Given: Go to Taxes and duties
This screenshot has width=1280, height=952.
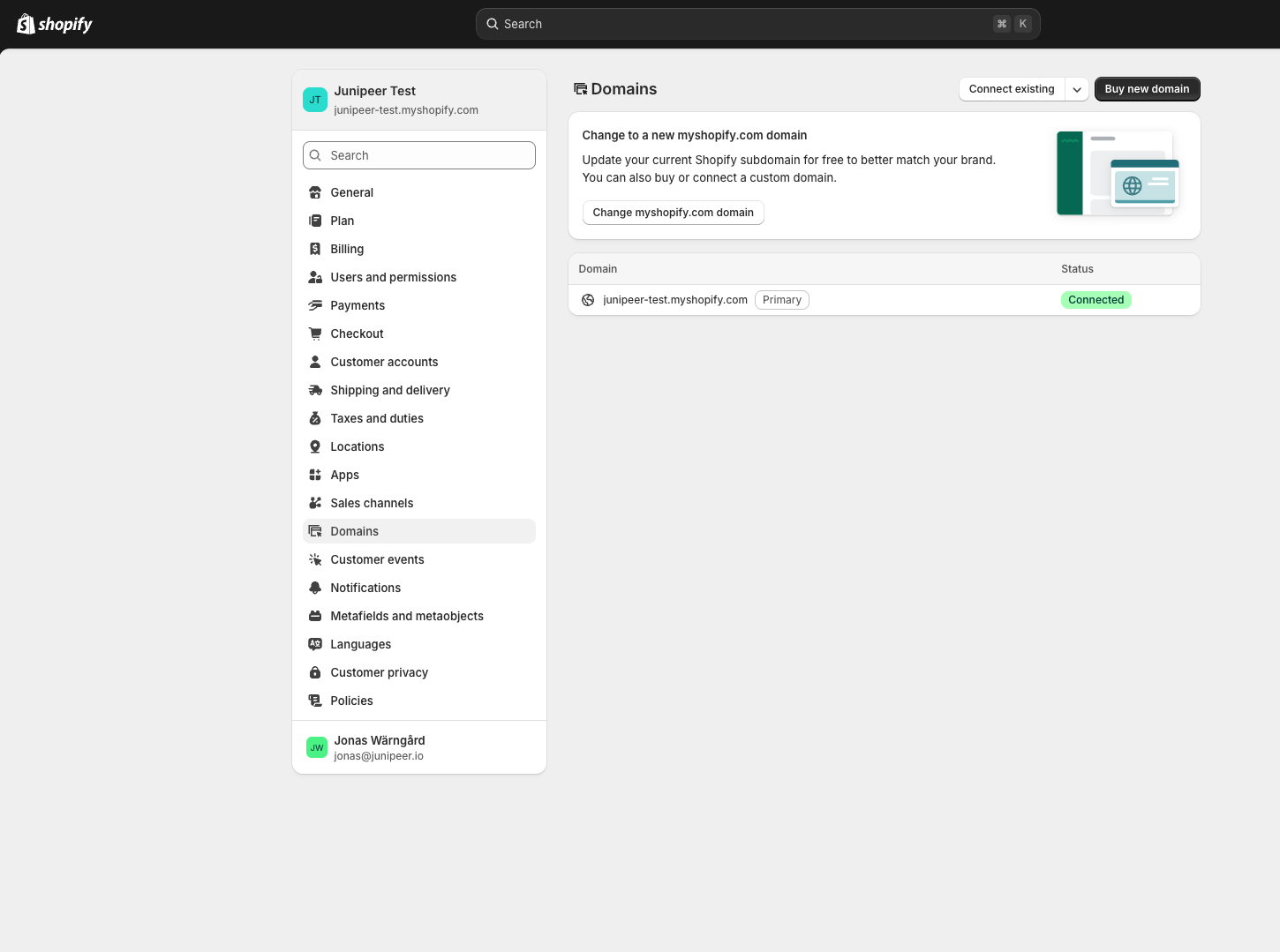Looking at the screenshot, I should [x=419, y=418].
